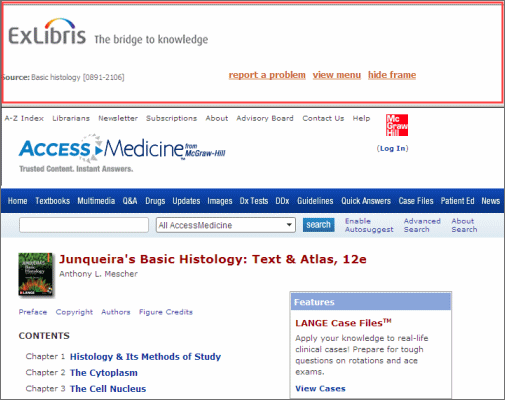Image resolution: width=505 pixels, height=400 pixels.
Task: Open the Librarians link
Action: click(x=71, y=118)
